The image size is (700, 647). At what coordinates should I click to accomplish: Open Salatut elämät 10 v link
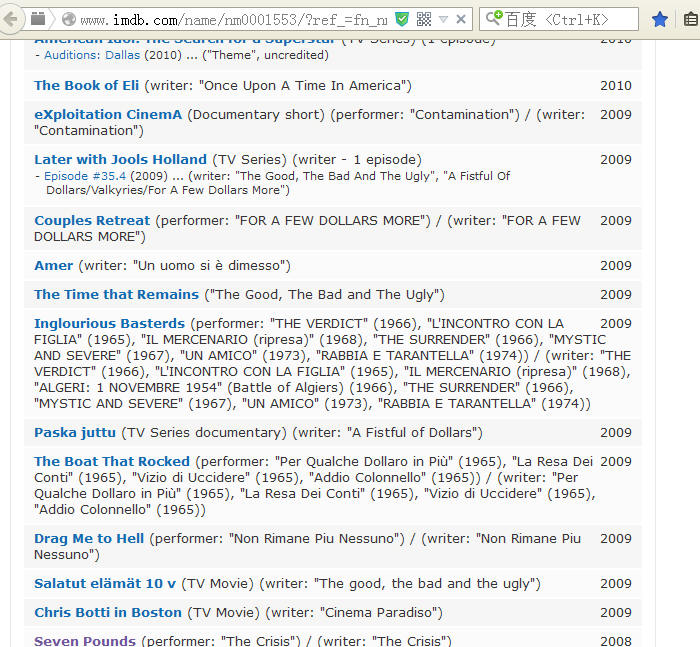click(x=105, y=584)
